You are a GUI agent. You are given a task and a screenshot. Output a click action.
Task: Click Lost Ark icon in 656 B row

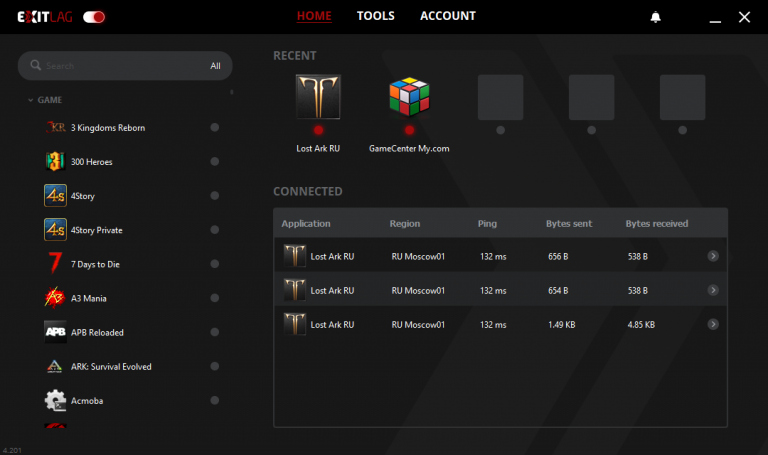tap(295, 256)
